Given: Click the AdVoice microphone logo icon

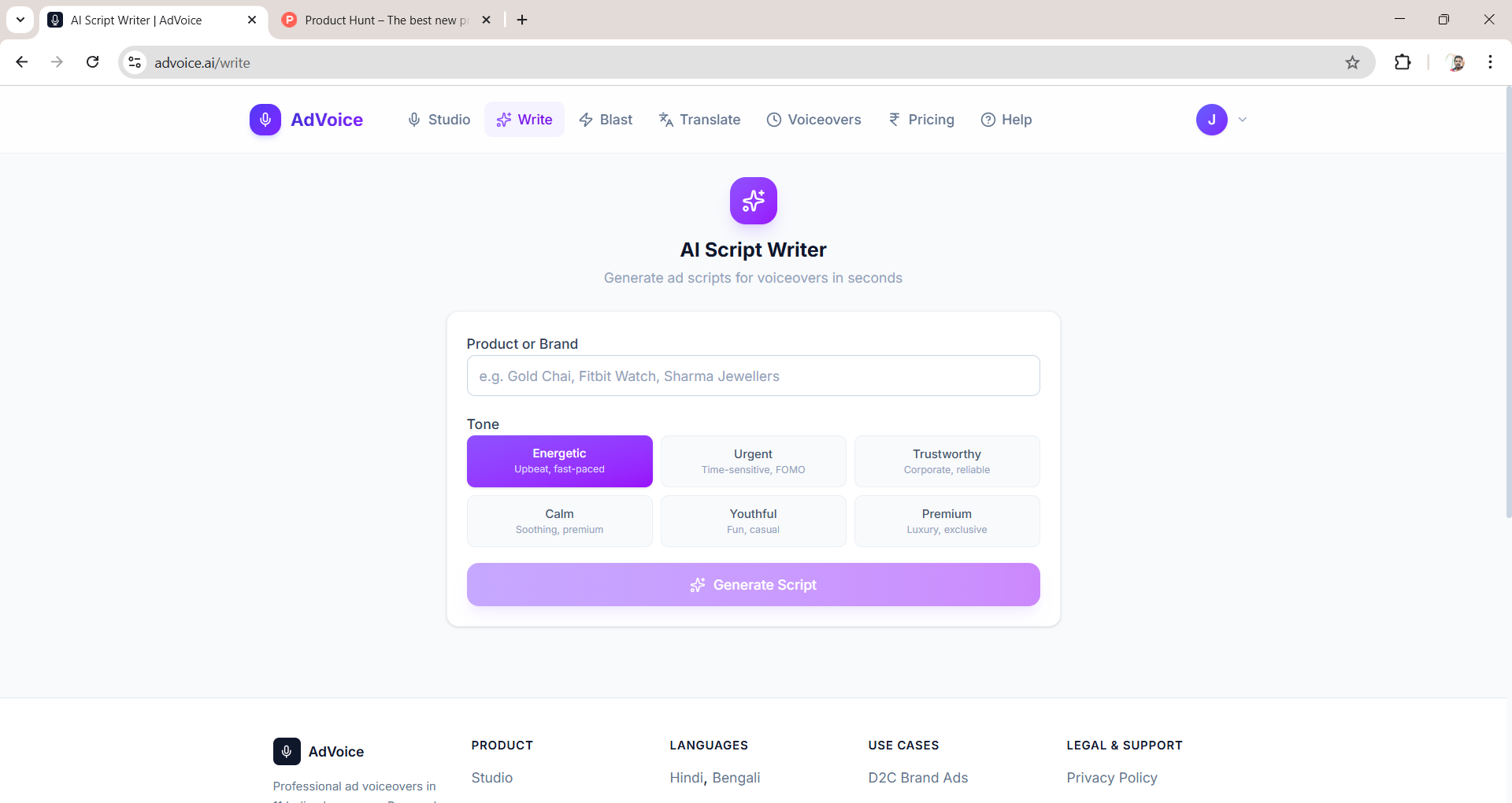Looking at the screenshot, I should [265, 120].
